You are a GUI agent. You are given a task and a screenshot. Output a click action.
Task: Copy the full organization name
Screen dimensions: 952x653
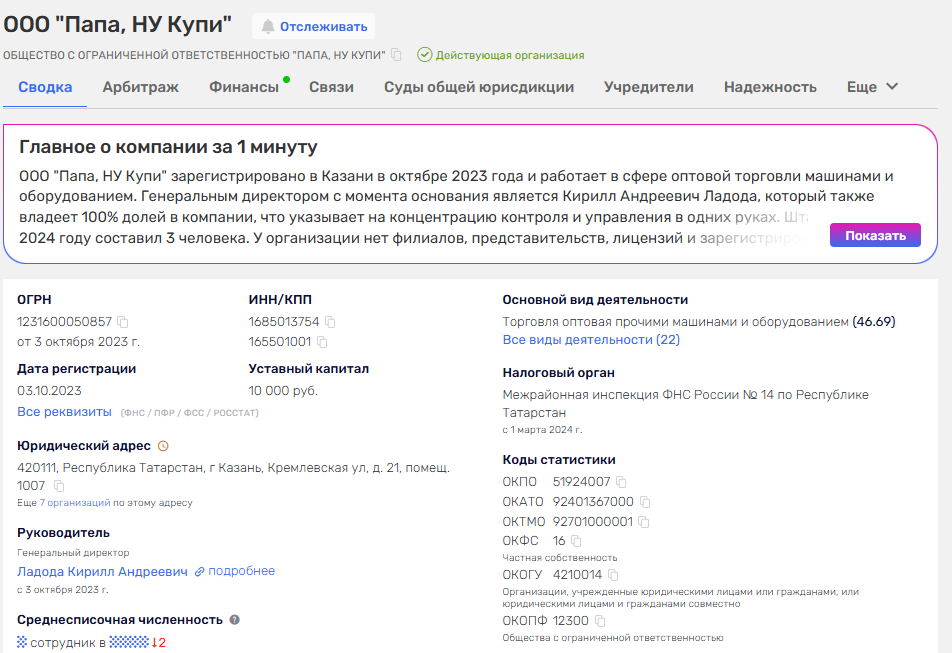point(396,55)
